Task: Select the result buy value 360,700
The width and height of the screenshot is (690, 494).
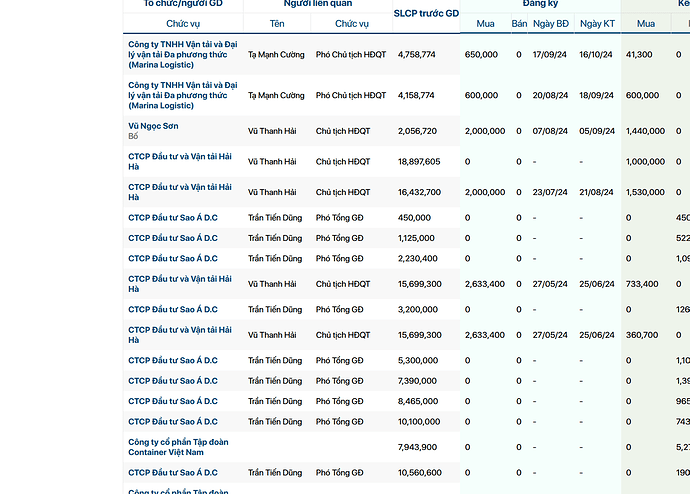Action: pyautogui.click(x=642, y=335)
